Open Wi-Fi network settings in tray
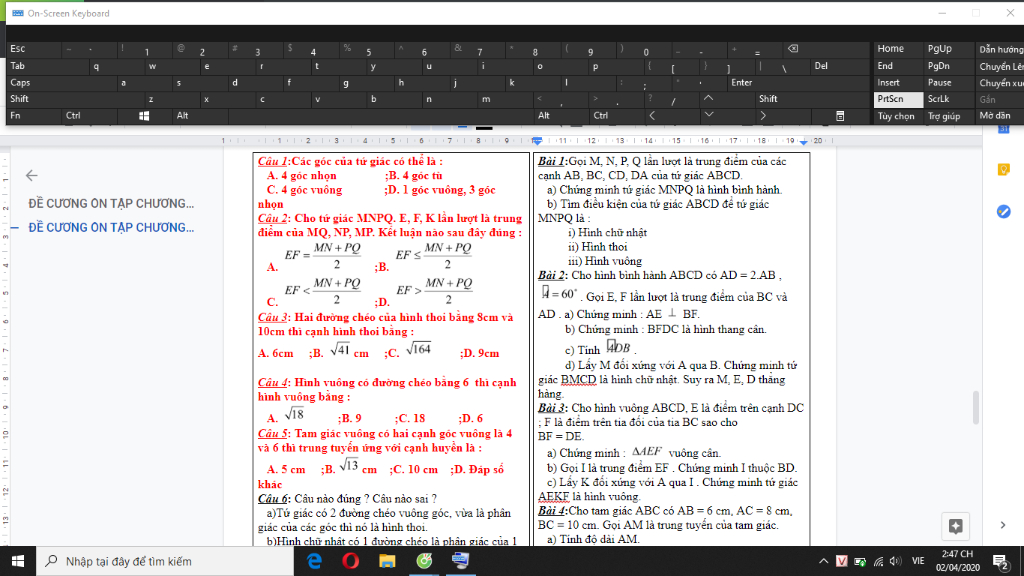Image resolution: width=1024 pixels, height=576 pixels. (878, 561)
